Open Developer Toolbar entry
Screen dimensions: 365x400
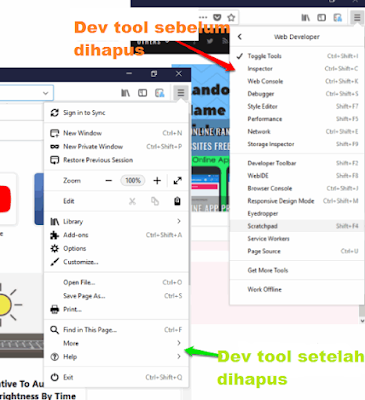(297, 163)
